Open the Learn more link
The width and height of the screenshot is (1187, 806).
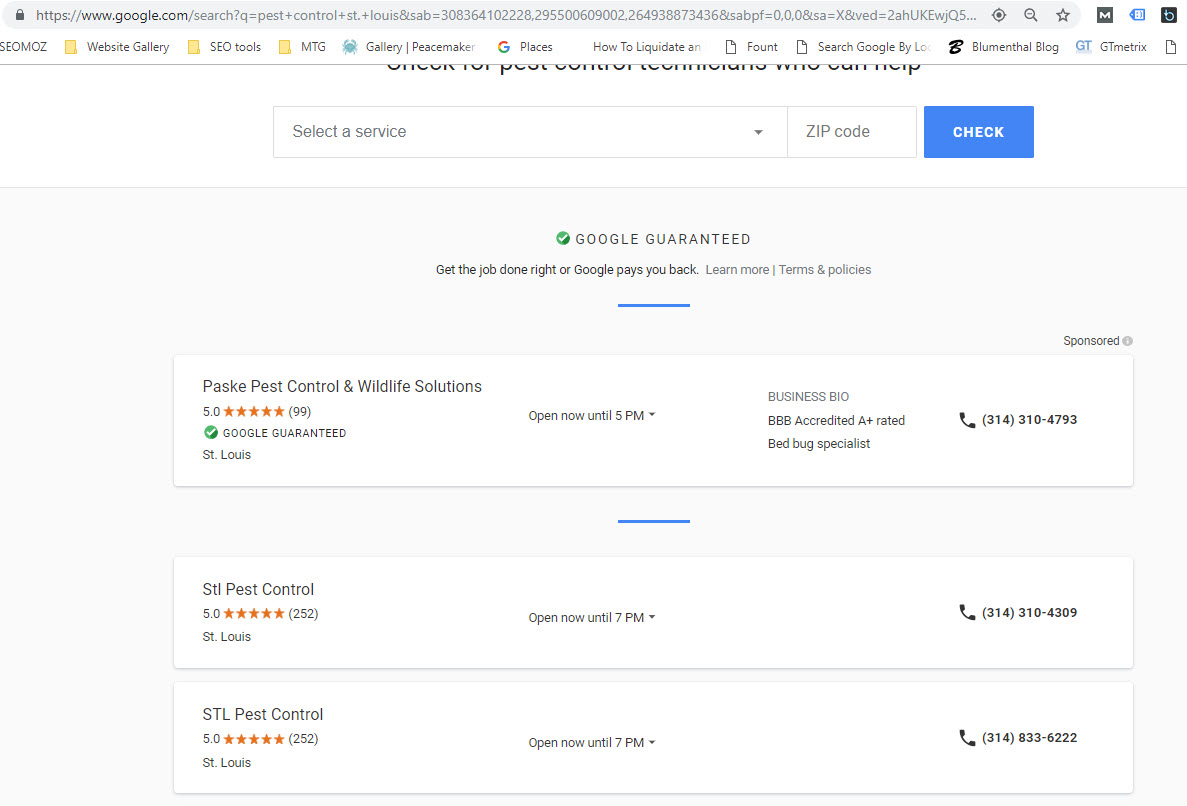point(737,269)
